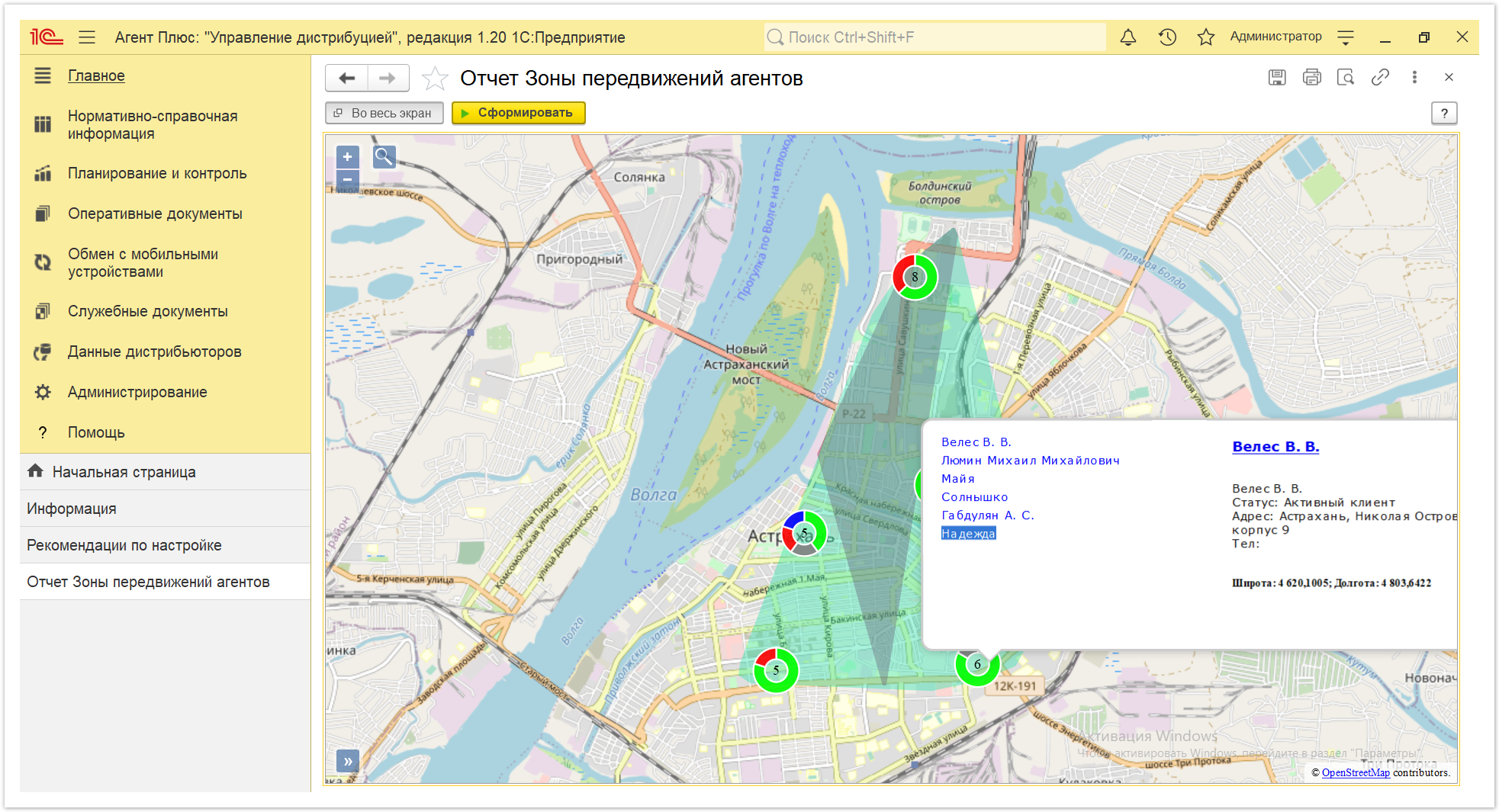The image size is (1499, 812).
Task: Open the 1C main logo menu
Action: (x=46, y=37)
